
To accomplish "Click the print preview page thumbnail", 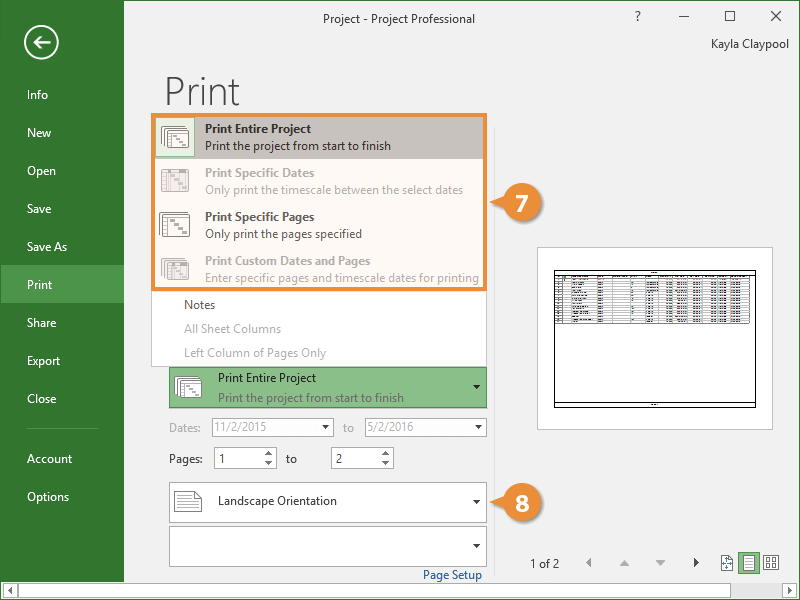I will [654, 338].
